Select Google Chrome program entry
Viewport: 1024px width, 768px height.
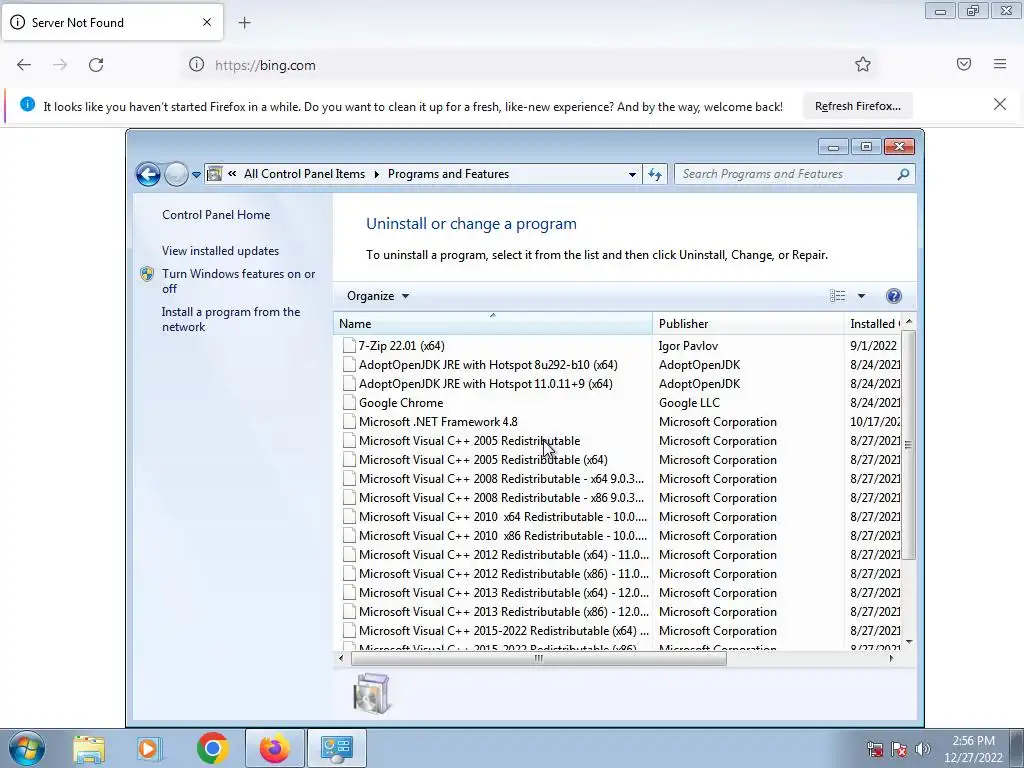401,402
